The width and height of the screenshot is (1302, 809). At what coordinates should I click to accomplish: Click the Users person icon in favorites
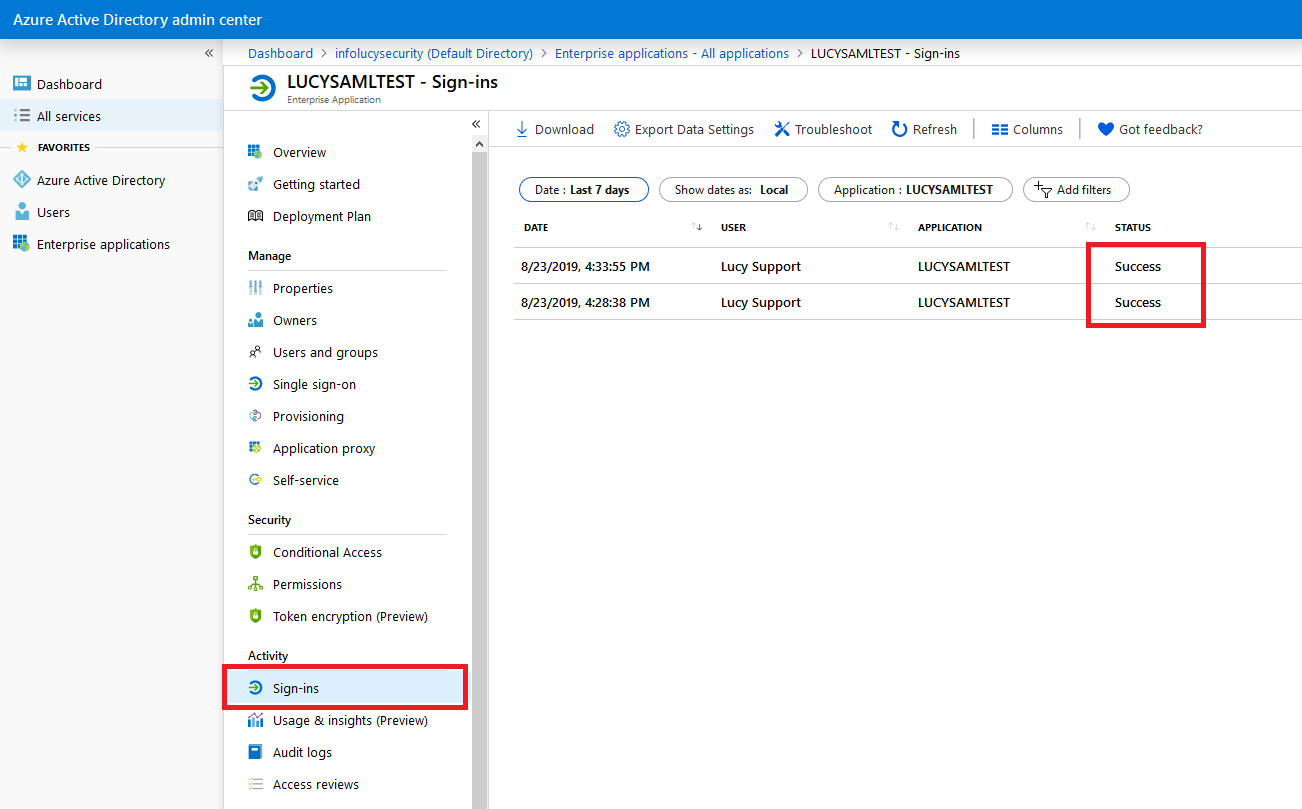point(21,212)
